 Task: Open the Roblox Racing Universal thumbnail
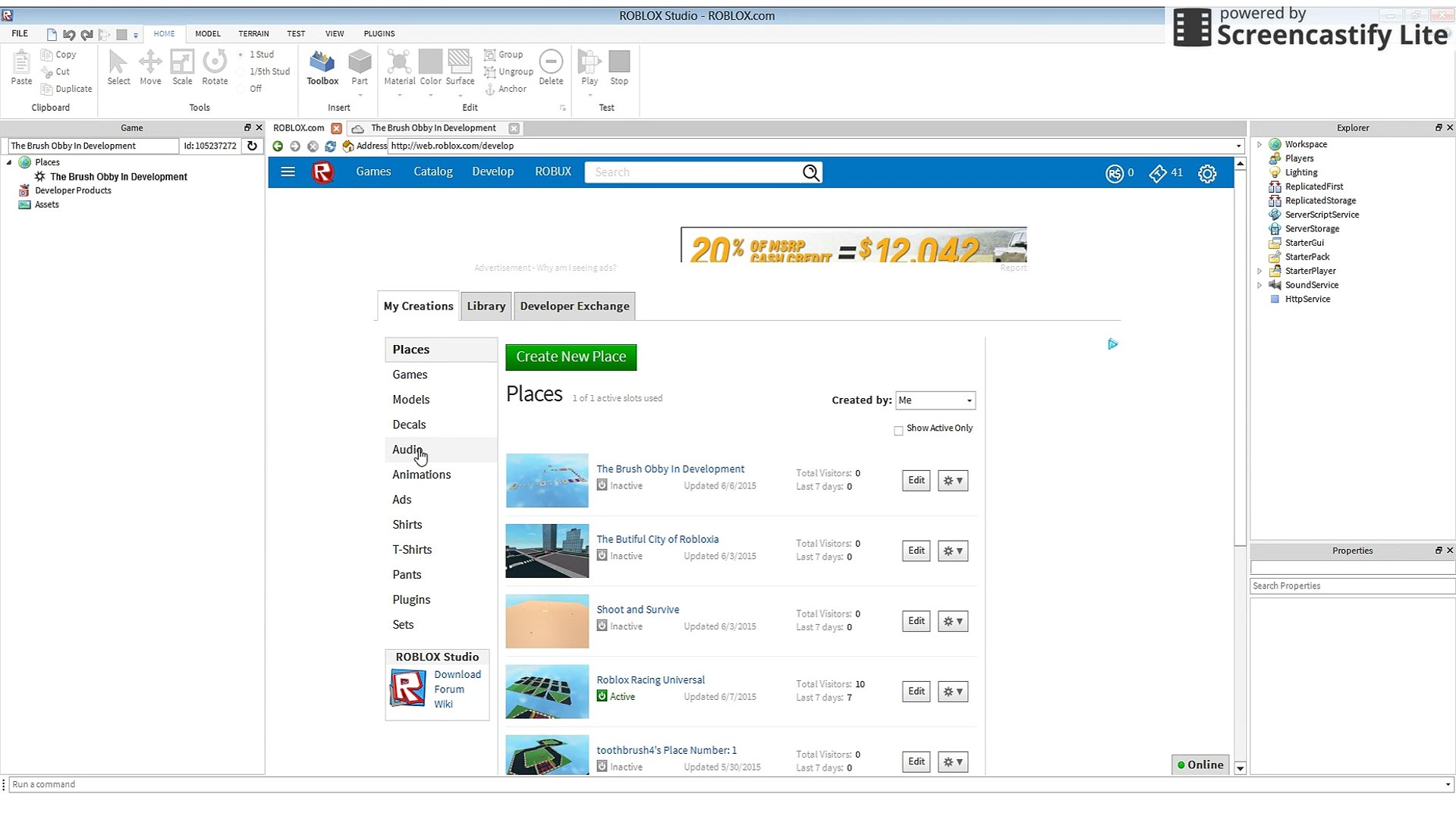547,692
